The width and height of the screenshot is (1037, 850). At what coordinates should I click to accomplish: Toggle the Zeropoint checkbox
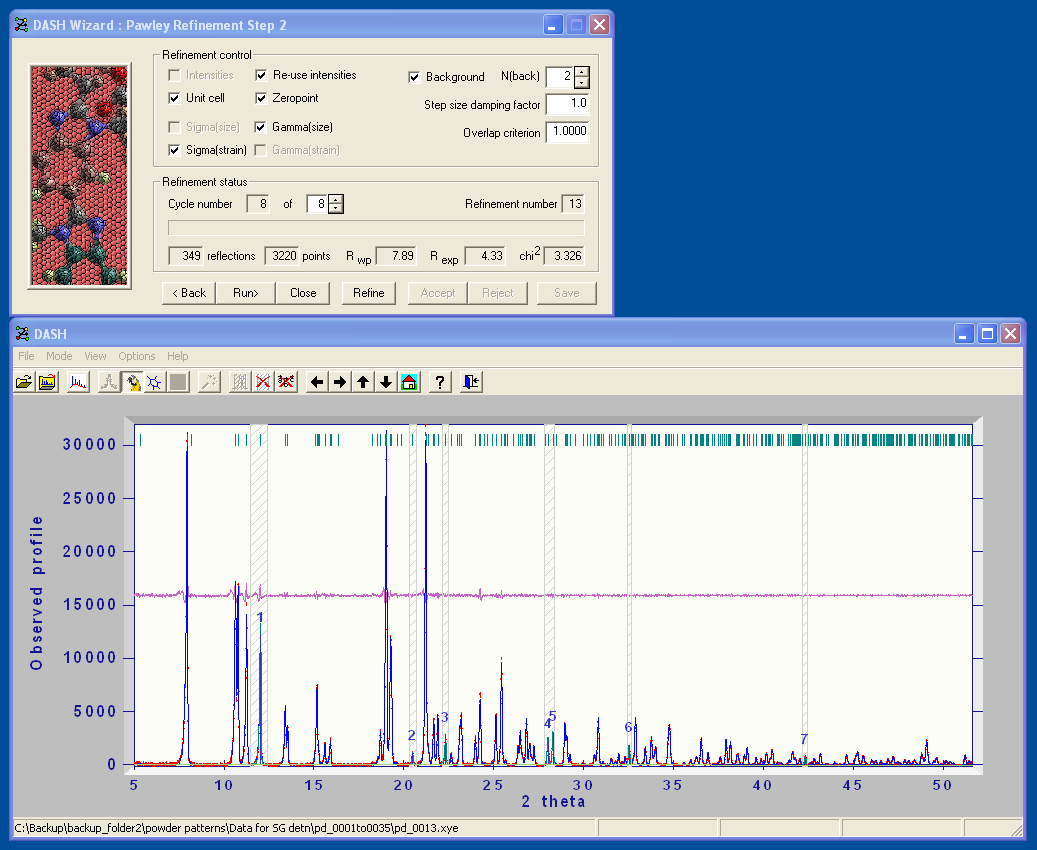261,98
